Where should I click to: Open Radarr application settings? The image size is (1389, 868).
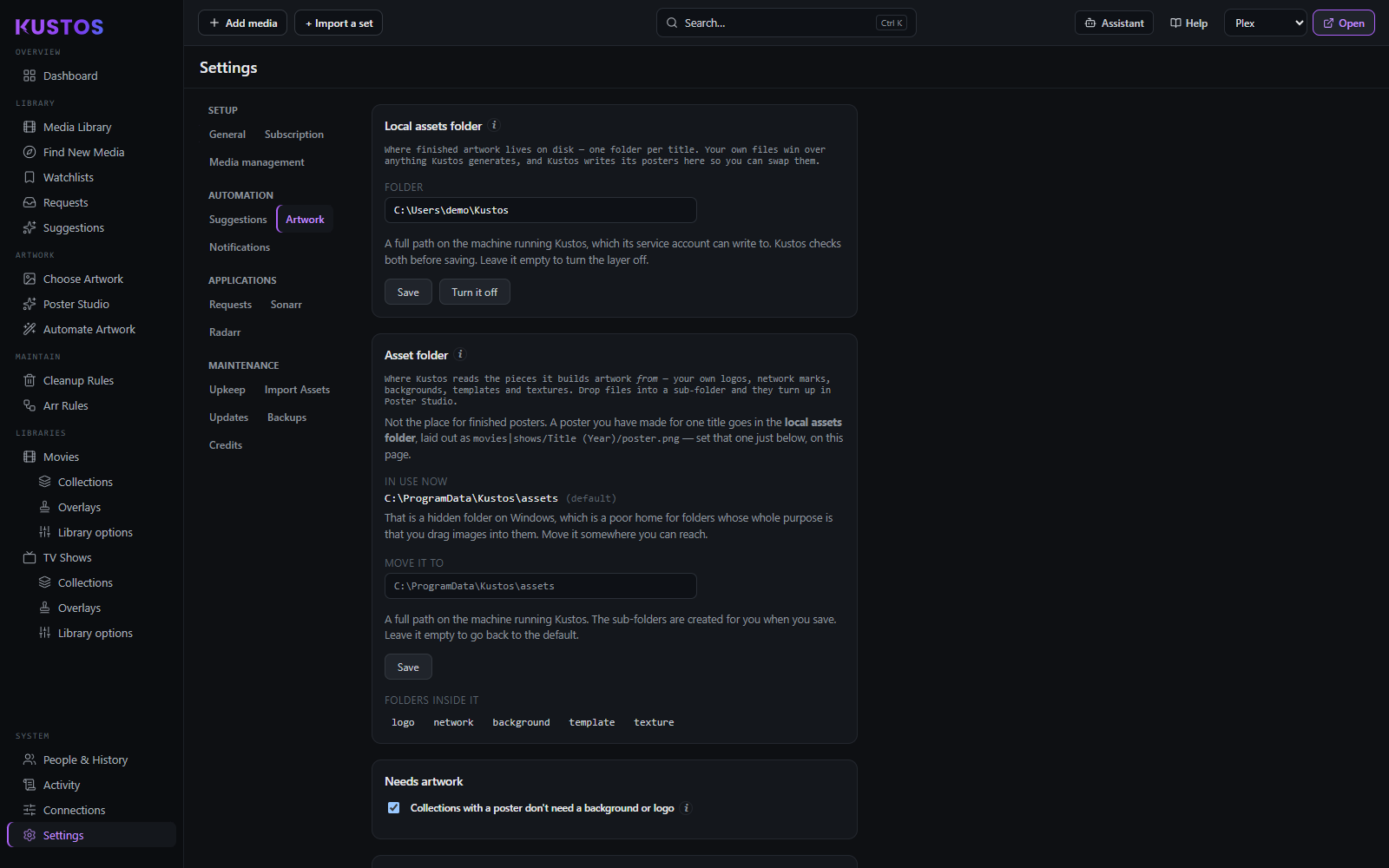tap(225, 332)
